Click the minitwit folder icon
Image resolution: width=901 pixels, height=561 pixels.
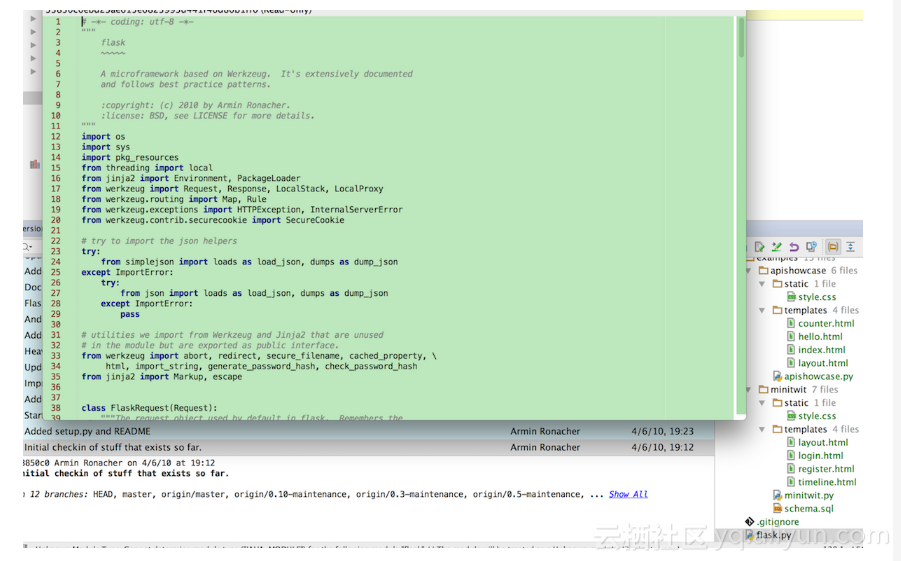click(763, 389)
